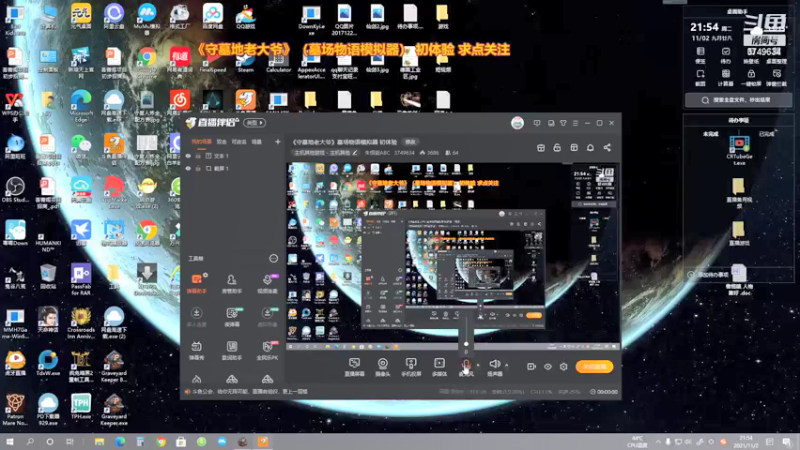The height and width of the screenshot is (450, 800).
Task: Open File Explorer from taskbar
Action: 99,442
